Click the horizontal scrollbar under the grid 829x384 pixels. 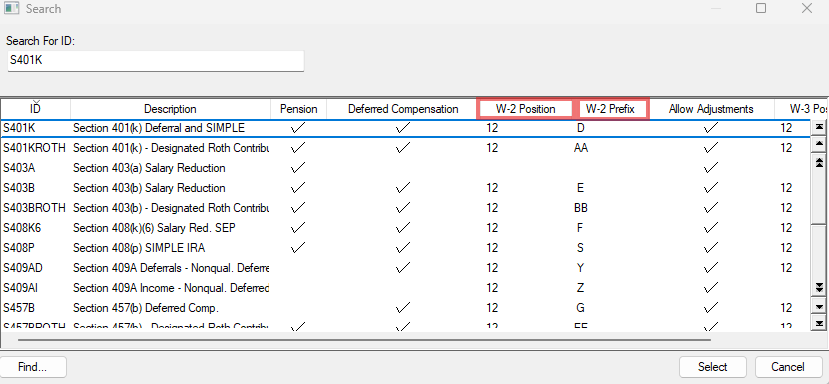(x=364, y=340)
